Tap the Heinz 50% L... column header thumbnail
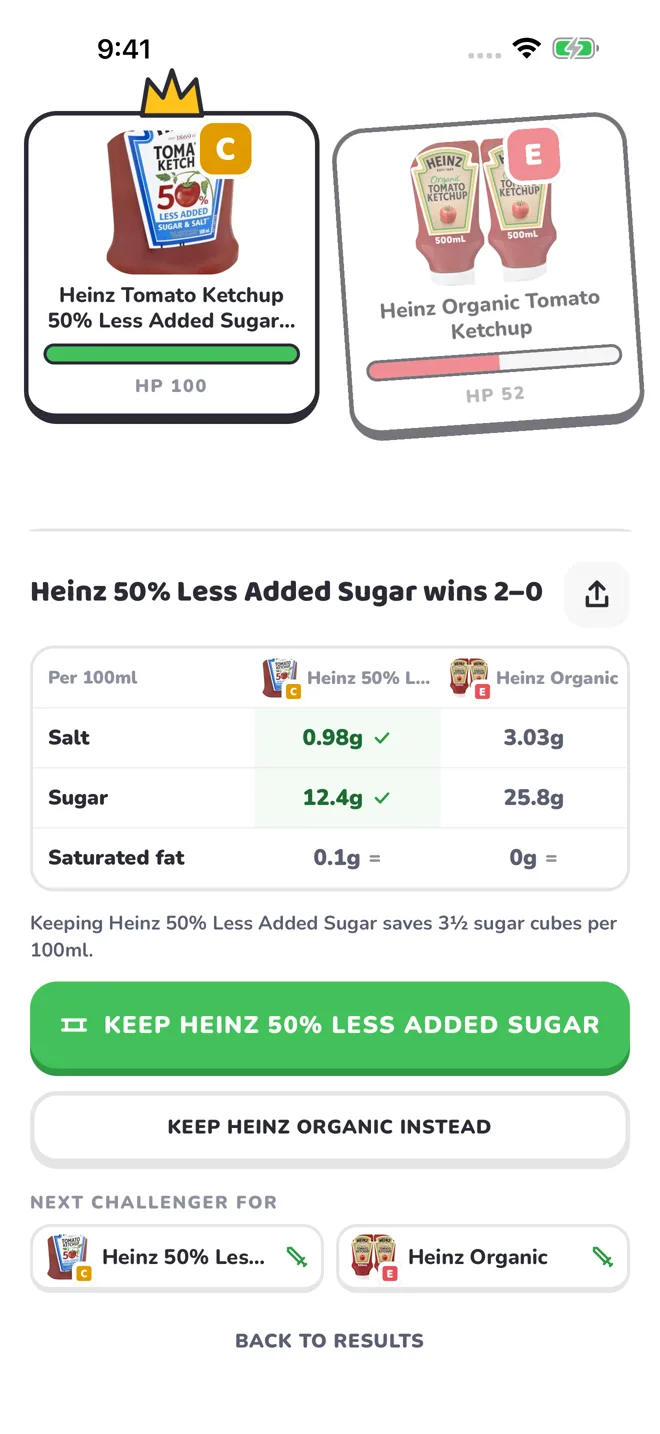 pos(281,678)
